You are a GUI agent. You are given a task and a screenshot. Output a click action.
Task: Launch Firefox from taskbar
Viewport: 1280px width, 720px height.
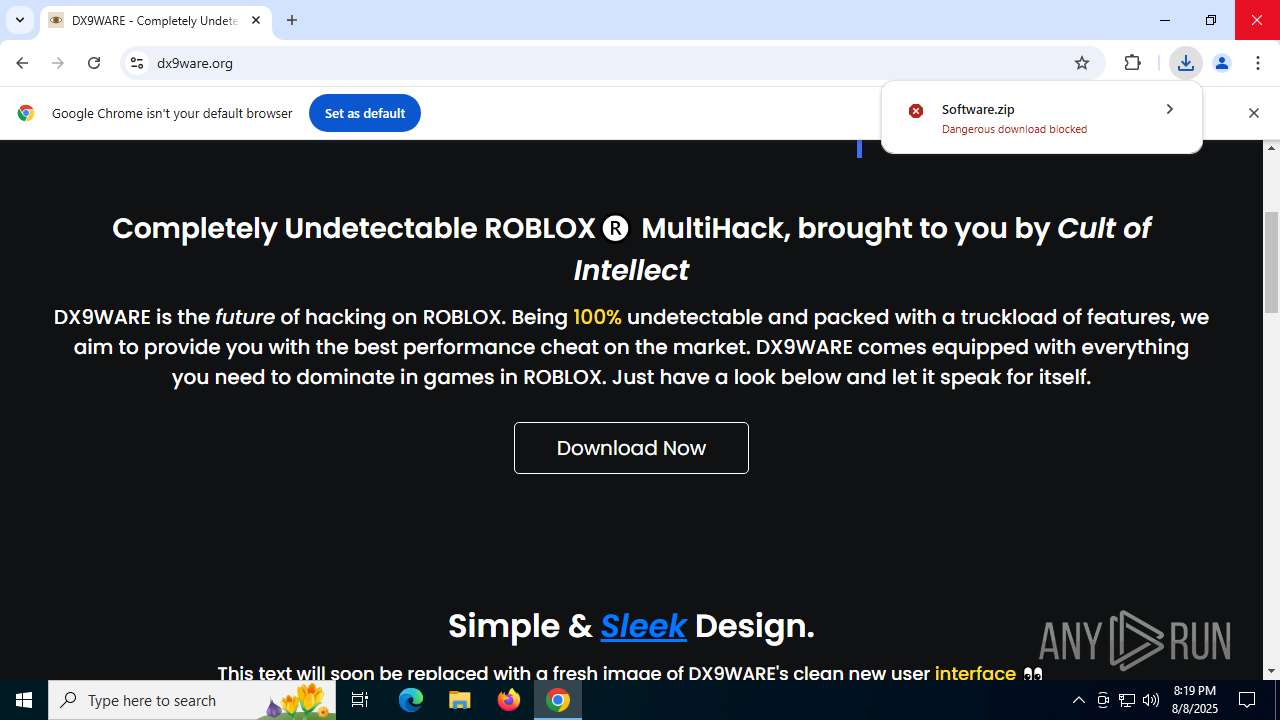[509, 700]
